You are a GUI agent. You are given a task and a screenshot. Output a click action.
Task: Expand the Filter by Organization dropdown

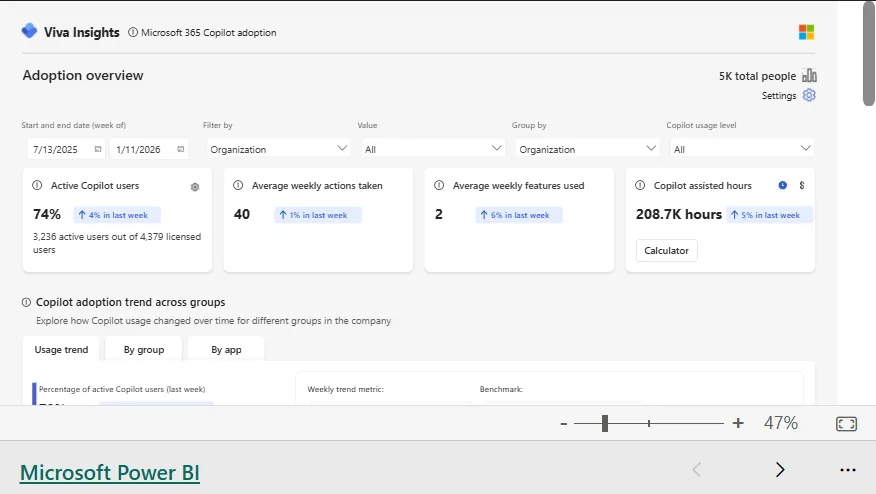(x=278, y=149)
